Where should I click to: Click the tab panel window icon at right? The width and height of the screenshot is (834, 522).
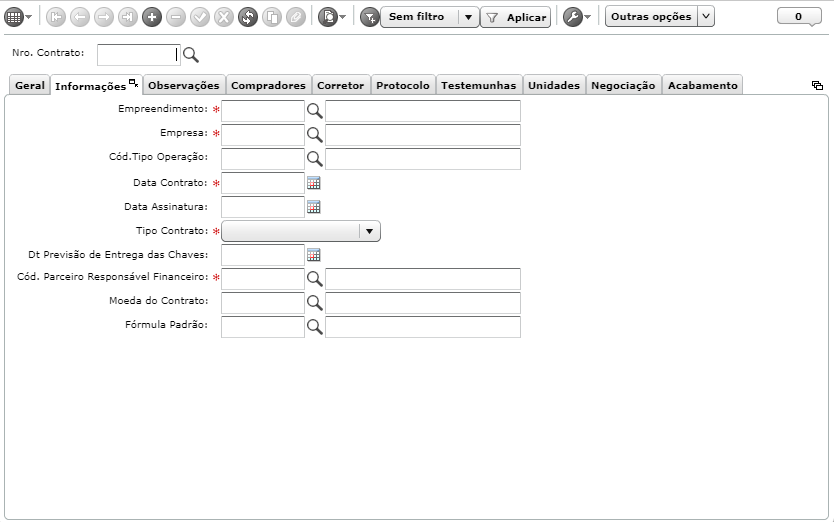[818, 85]
